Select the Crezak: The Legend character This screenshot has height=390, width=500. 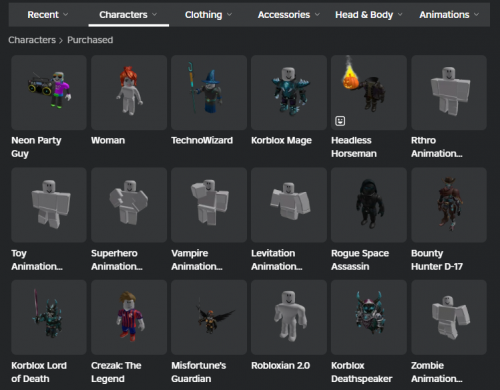(x=129, y=317)
